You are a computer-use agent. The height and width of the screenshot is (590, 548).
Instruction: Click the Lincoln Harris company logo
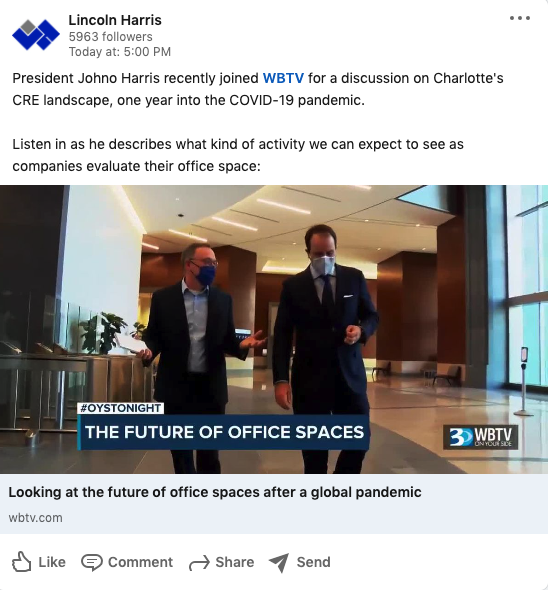pos(36,35)
